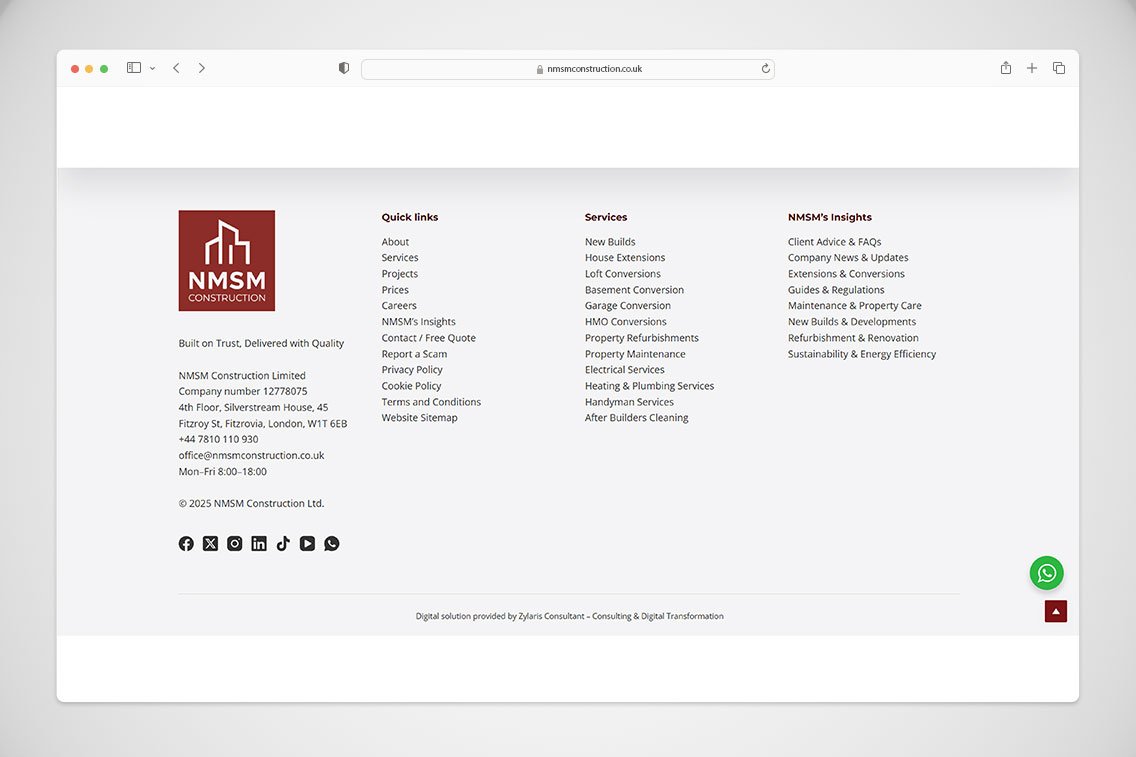
Task: Reload the page in Safari
Action: coord(766,69)
